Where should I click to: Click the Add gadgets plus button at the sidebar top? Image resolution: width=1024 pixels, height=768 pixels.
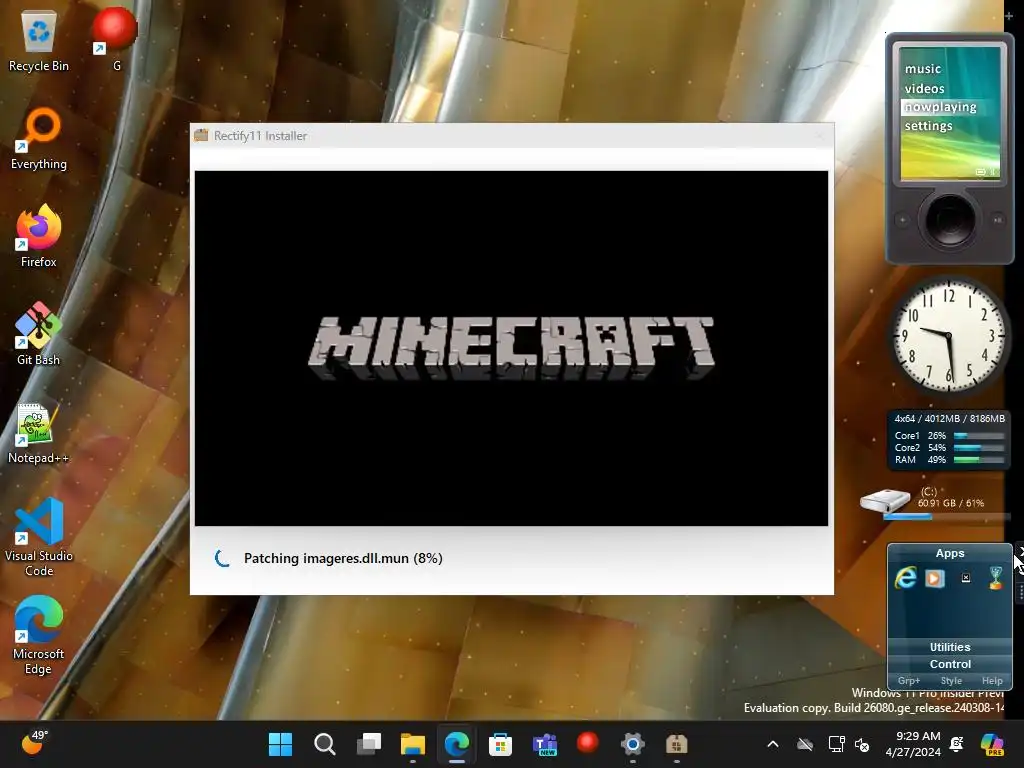point(1008,16)
